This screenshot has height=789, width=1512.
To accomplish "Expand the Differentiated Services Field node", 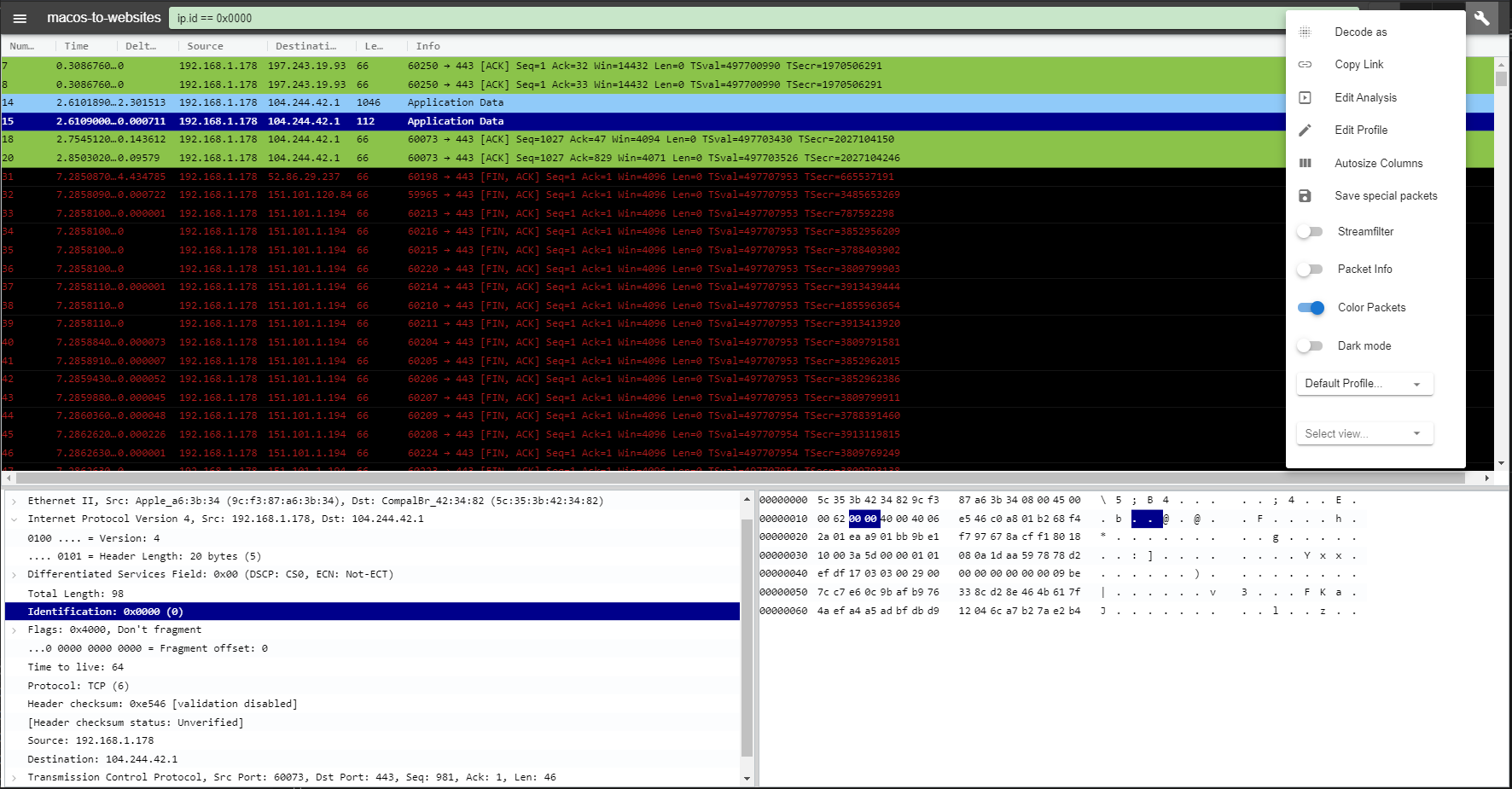I will 15,575.
